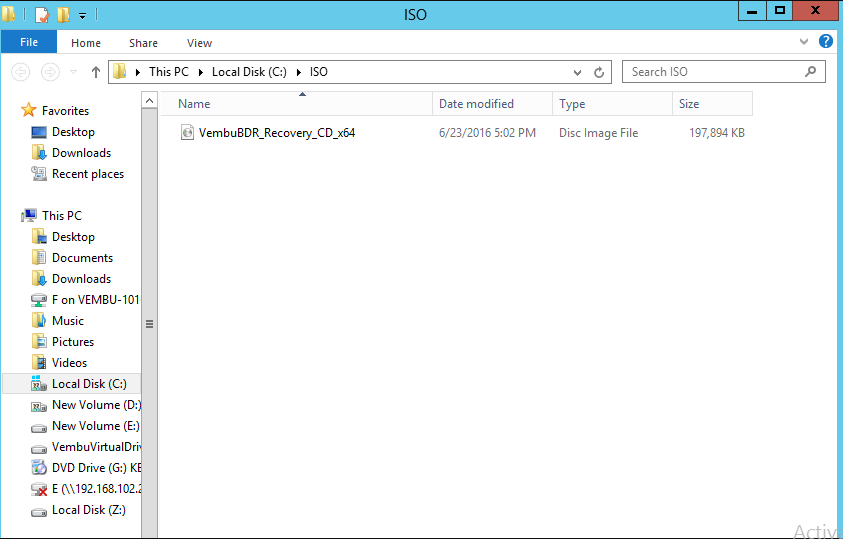Expand arrow before This PC breadcrumb
The height and width of the screenshot is (539, 843).
pyautogui.click(x=138, y=72)
